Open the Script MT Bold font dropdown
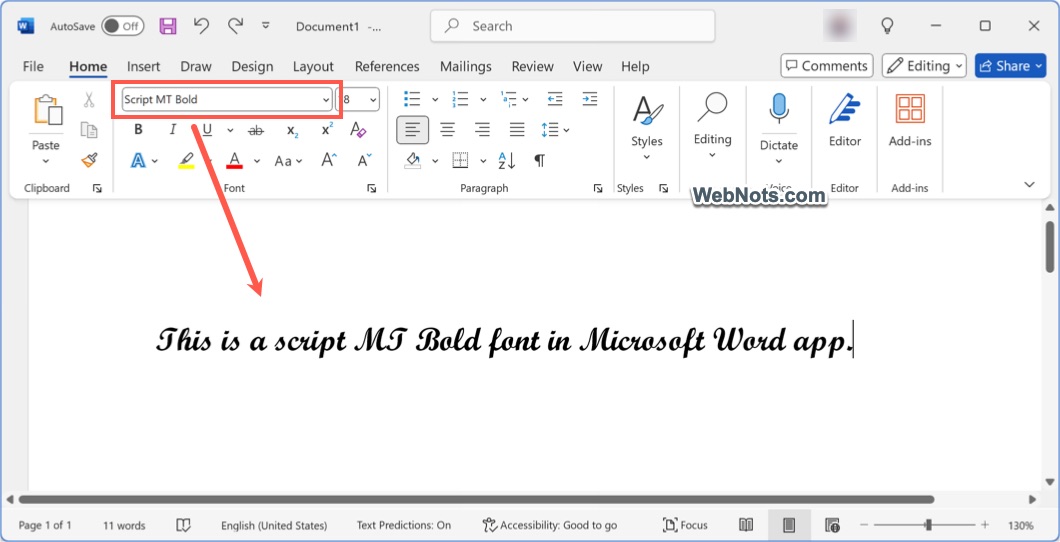1060x542 pixels. coord(325,100)
